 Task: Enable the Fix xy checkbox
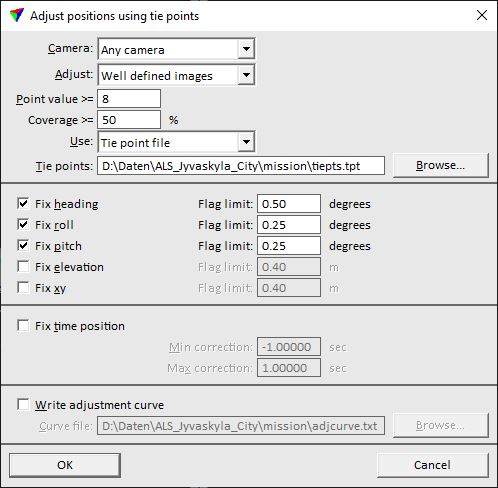[x=23, y=287]
